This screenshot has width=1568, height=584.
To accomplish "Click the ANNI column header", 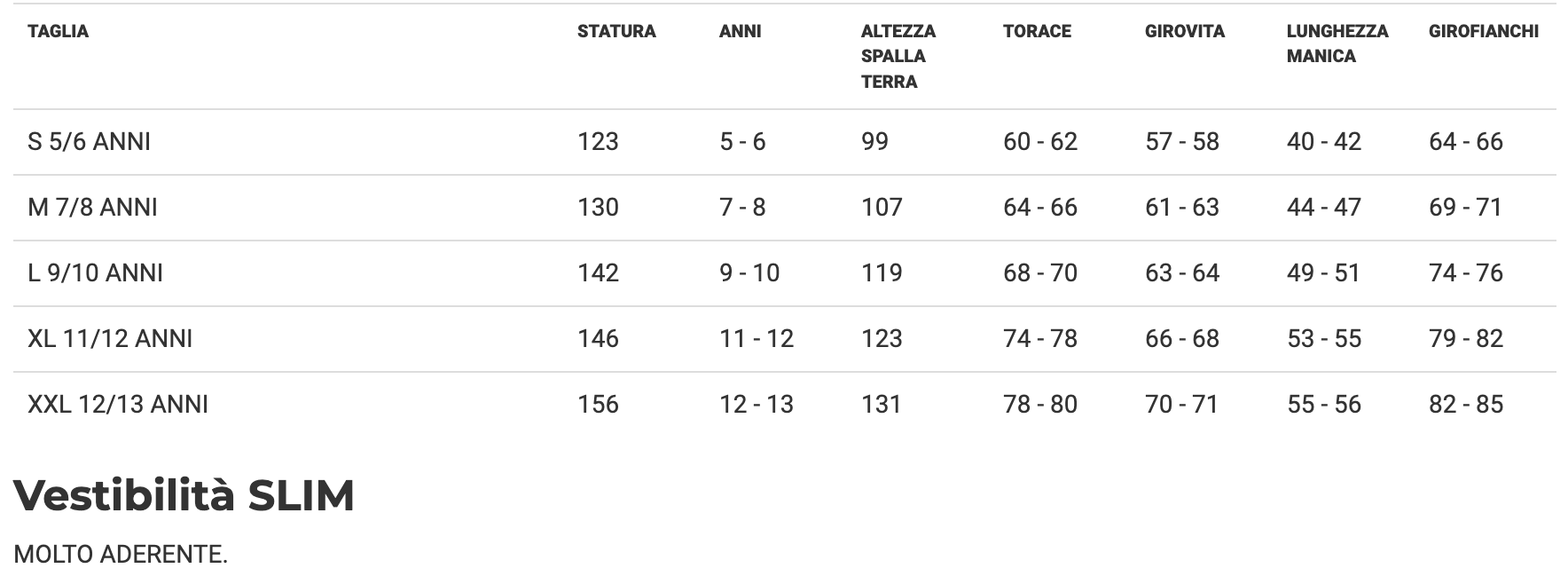I will pyautogui.click(x=741, y=32).
